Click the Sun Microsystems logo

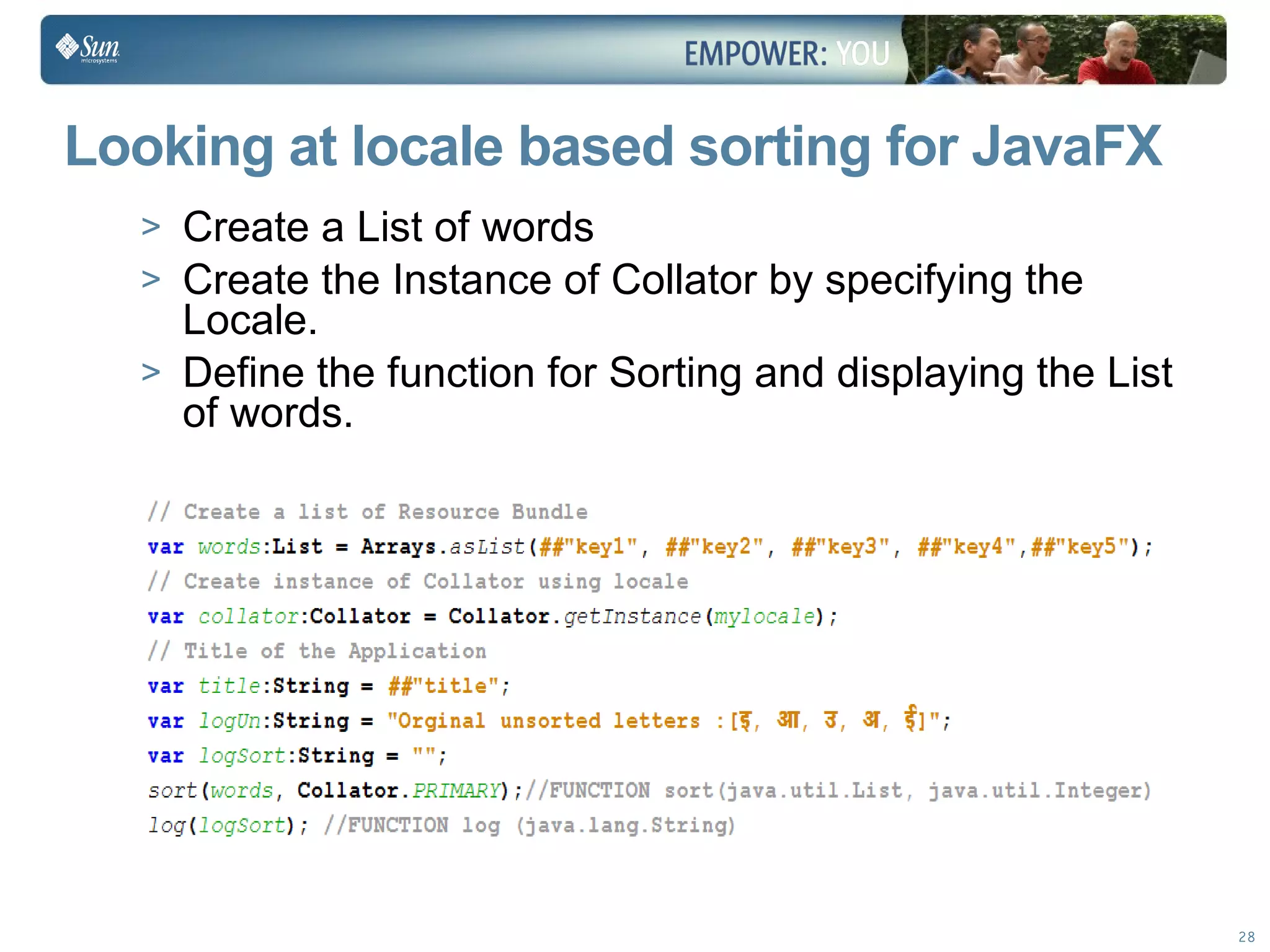point(88,48)
